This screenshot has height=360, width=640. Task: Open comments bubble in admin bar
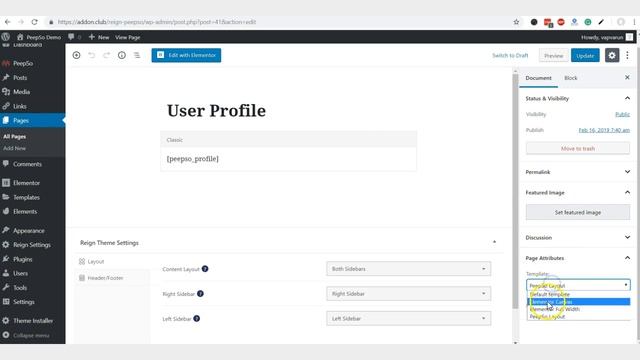coord(74,37)
